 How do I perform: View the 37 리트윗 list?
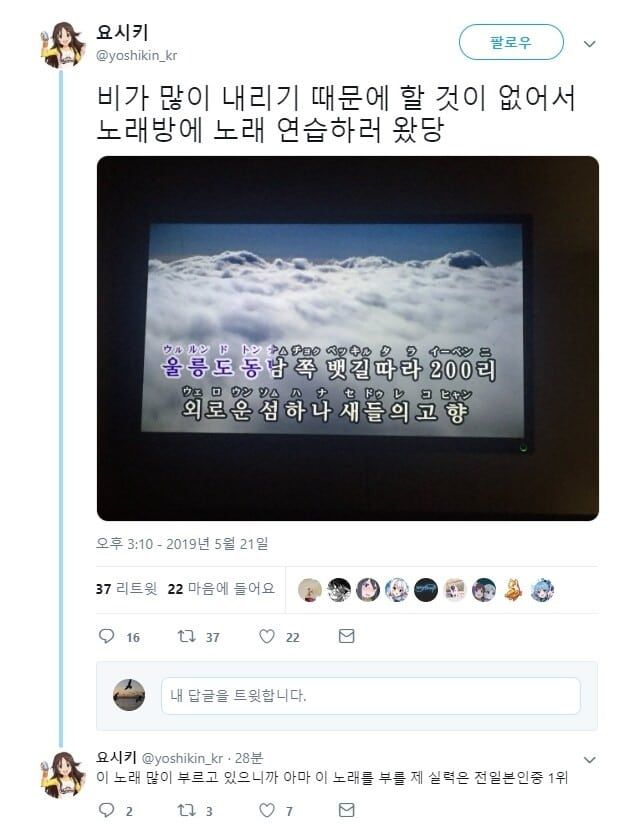(127, 589)
